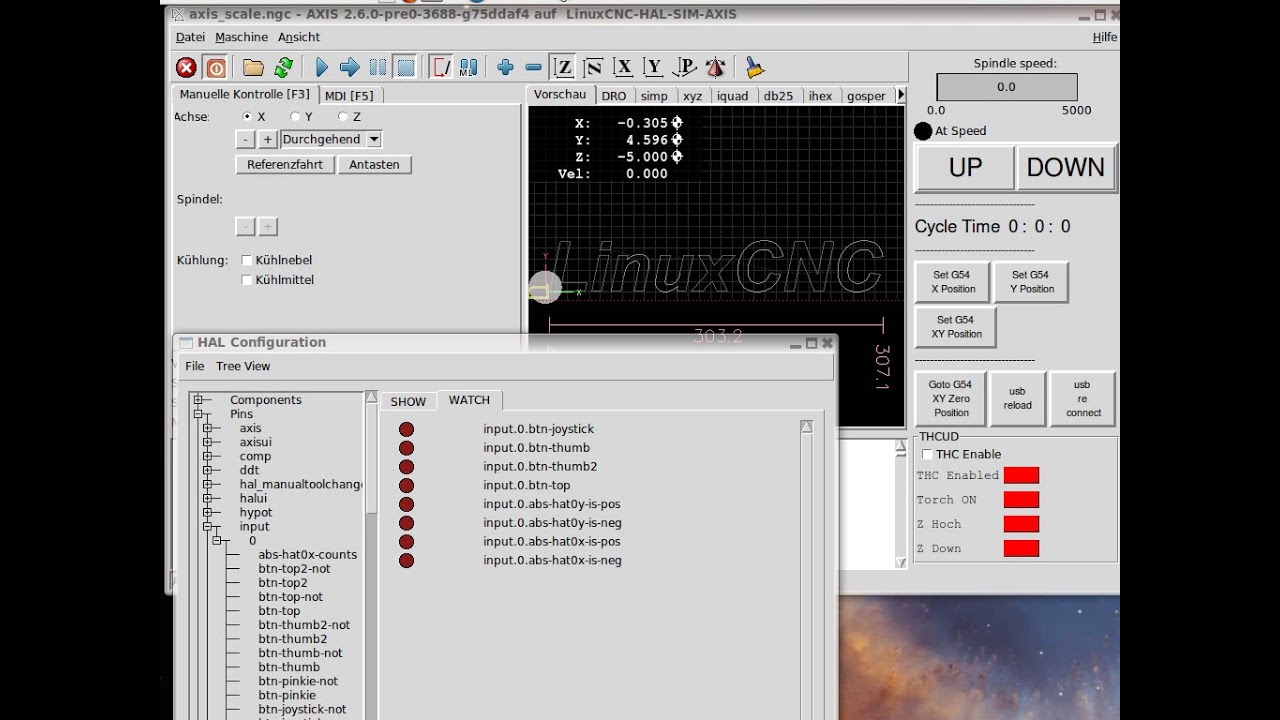Open the Maschine menu
The width and height of the screenshot is (1280, 720).
click(241, 37)
